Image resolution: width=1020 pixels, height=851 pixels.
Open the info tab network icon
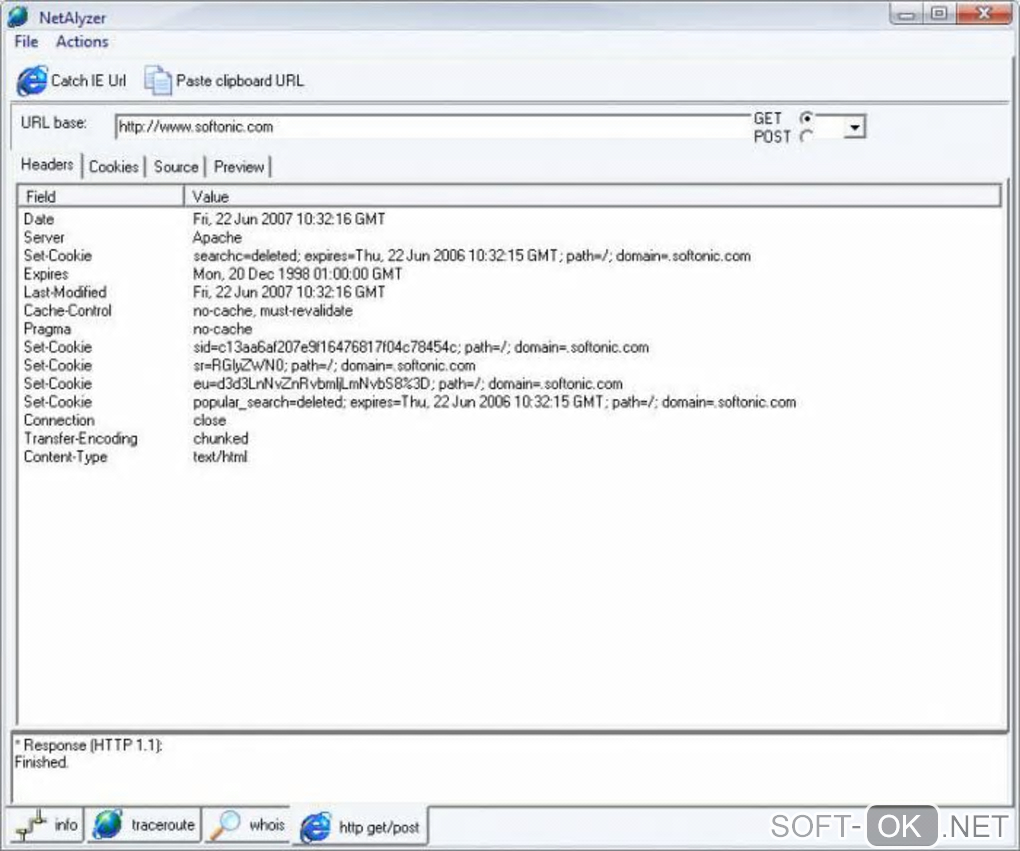[31, 825]
